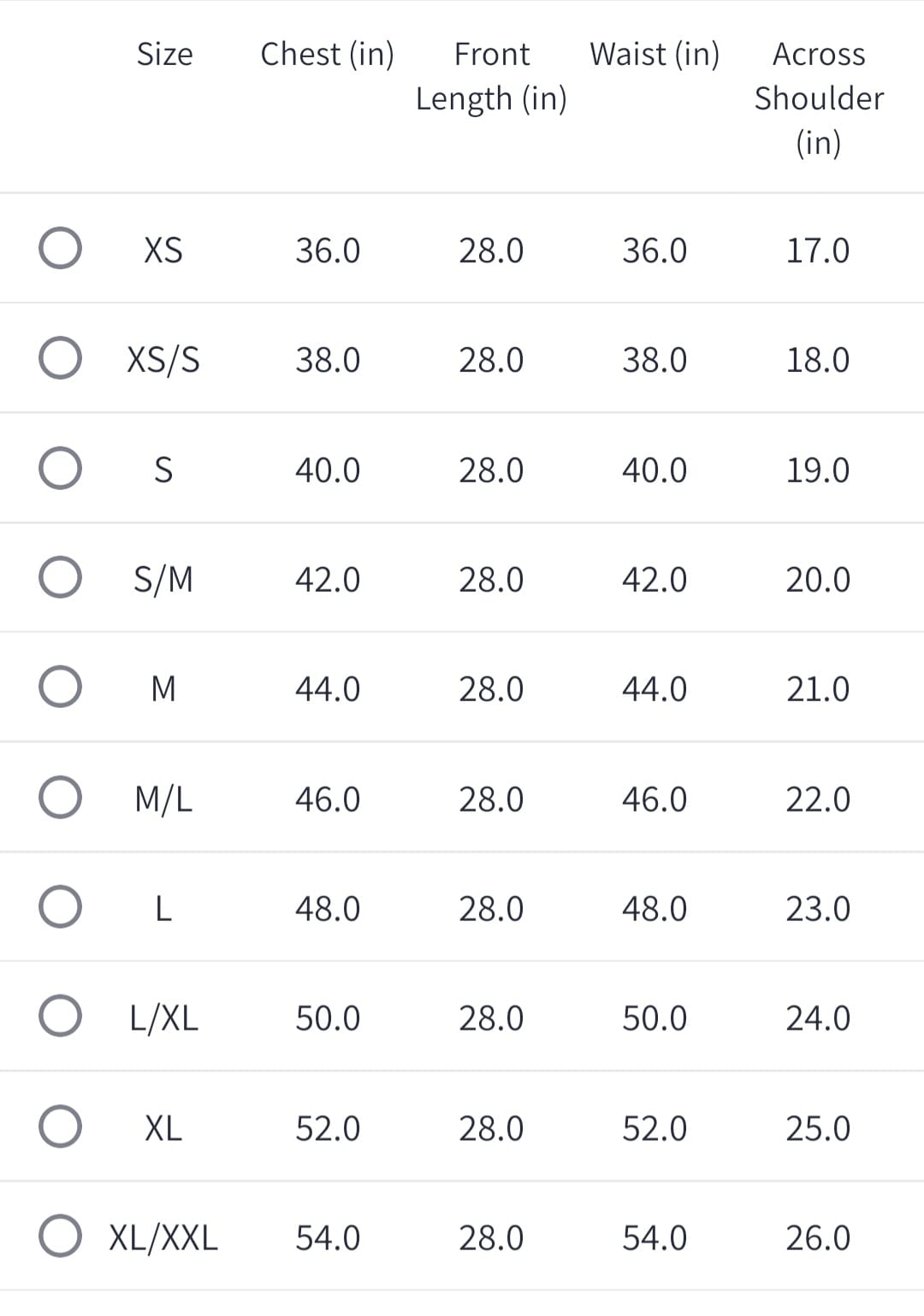Click the 26.0 across shoulder value
924x1316 pixels.
[x=818, y=1237]
